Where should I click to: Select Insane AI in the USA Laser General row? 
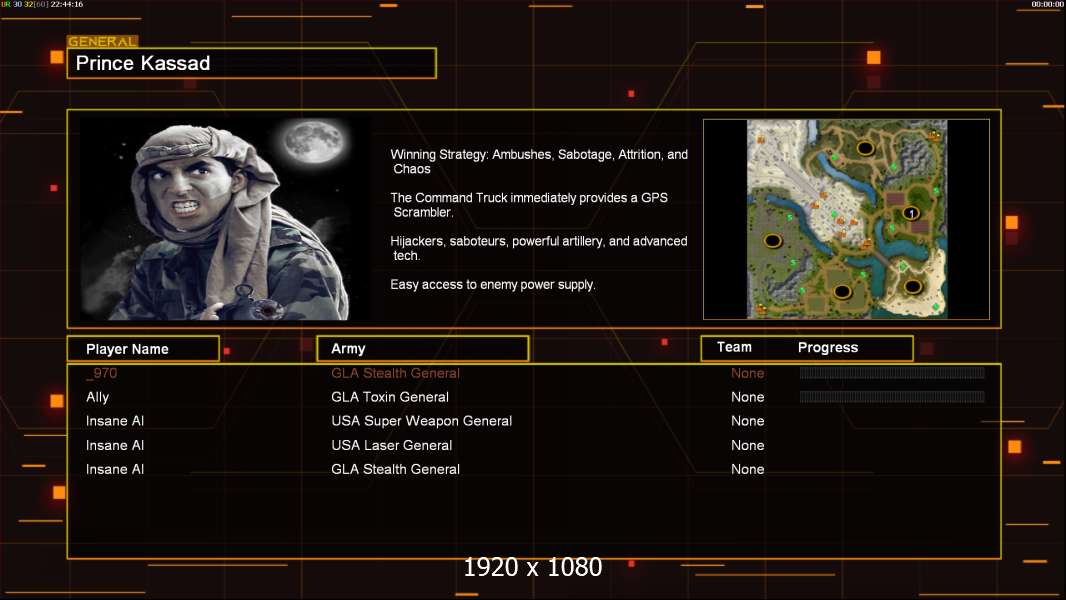click(x=115, y=445)
